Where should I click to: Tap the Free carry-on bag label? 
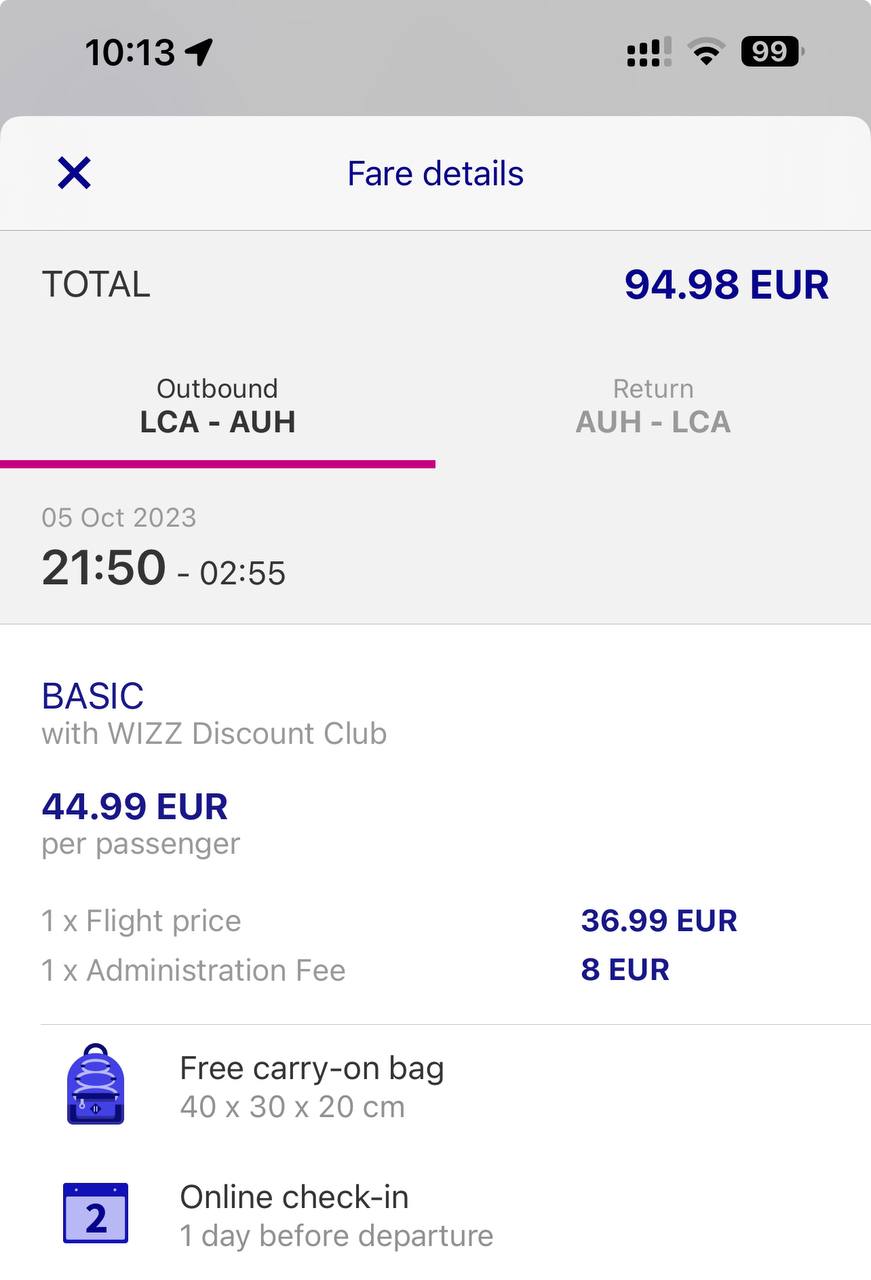click(x=312, y=1068)
